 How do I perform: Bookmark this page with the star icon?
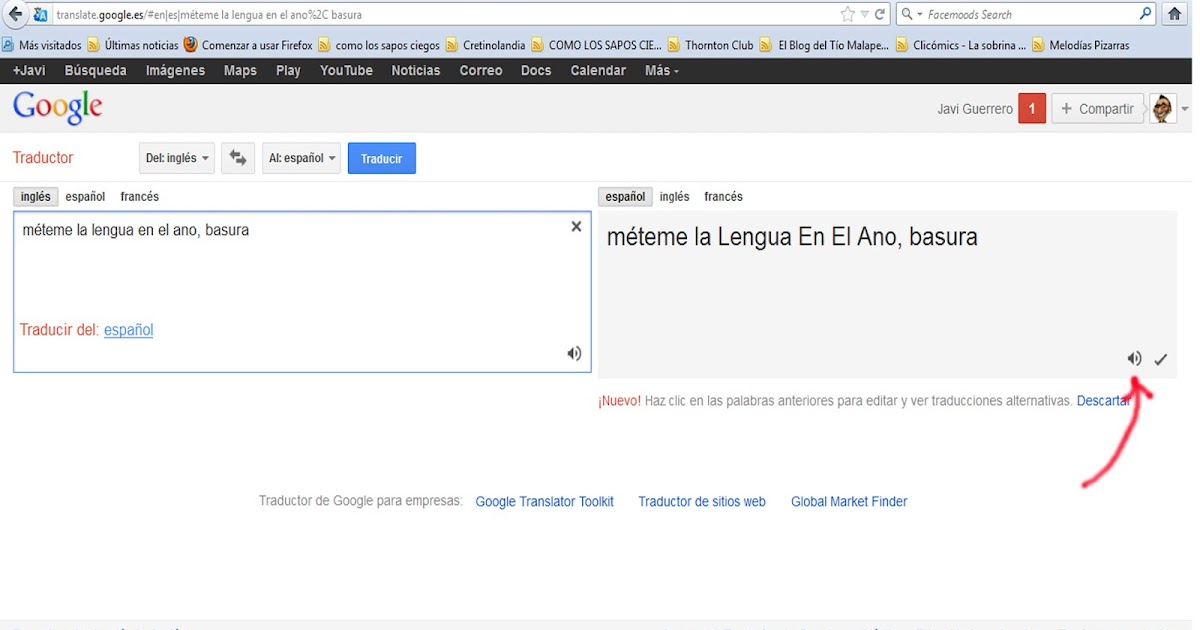(x=848, y=14)
